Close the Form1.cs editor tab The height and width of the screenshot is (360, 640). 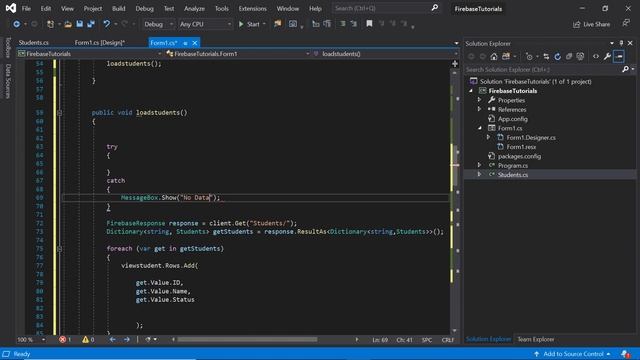click(195, 42)
